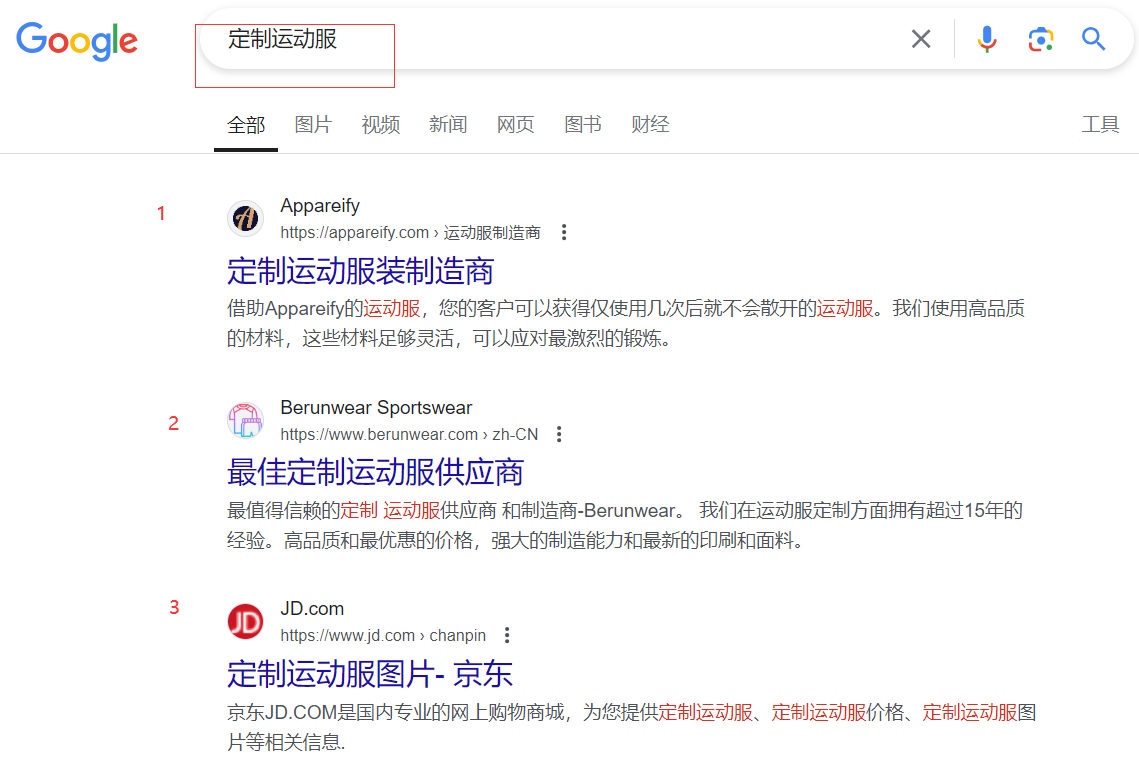The width and height of the screenshot is (1139, 784).
Task: Click the magnifying glass search icon
Action: (x=1093, y=38)
